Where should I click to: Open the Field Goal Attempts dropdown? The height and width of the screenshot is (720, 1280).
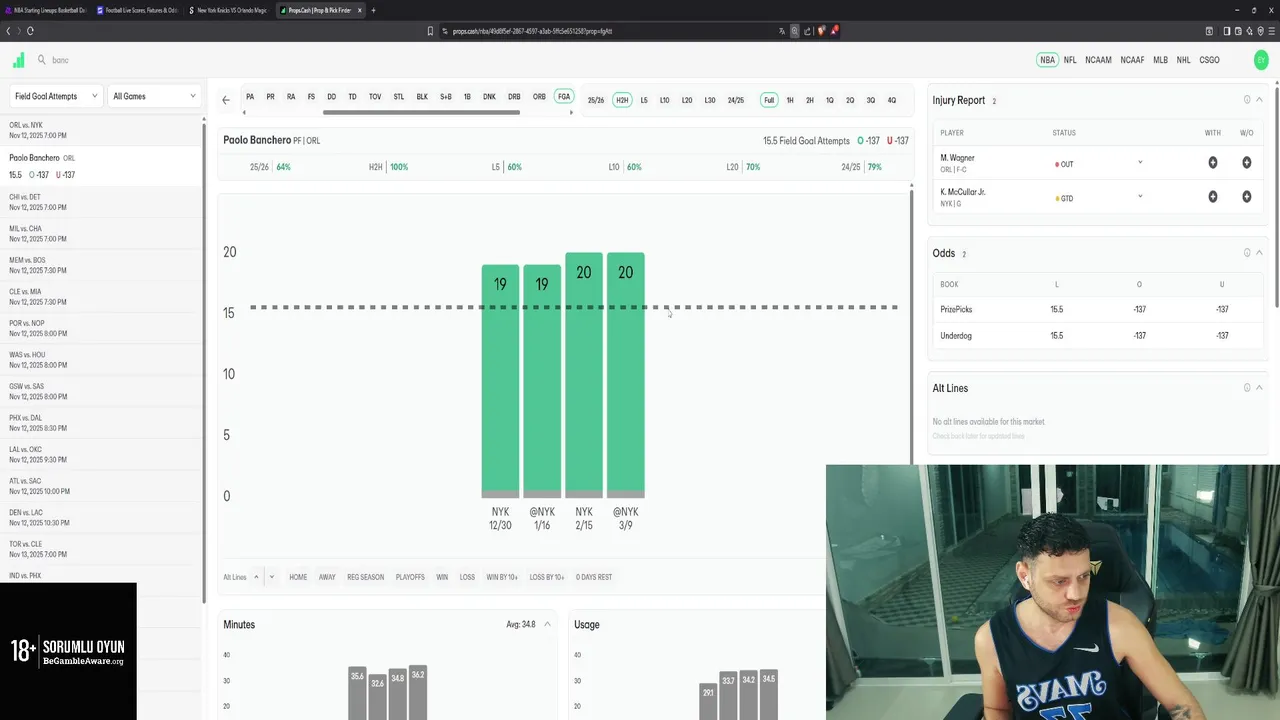point(55,96)
